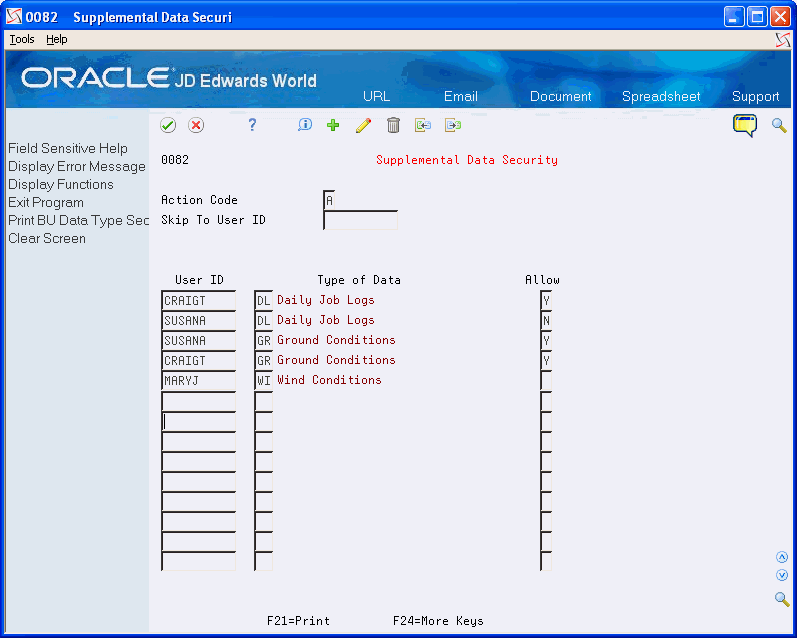The height and width of the screenshot is (638, 797).
Task: Click the trash can Delete icon
Action: 393,125
